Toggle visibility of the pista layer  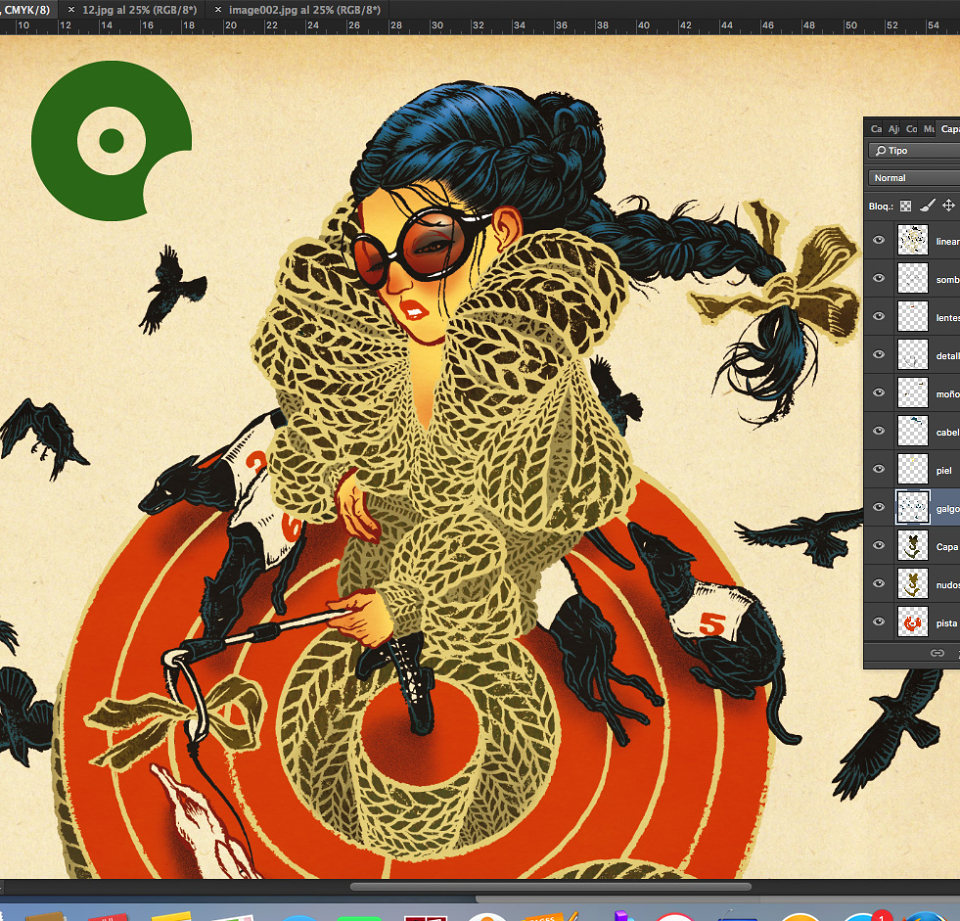(879, 622)
